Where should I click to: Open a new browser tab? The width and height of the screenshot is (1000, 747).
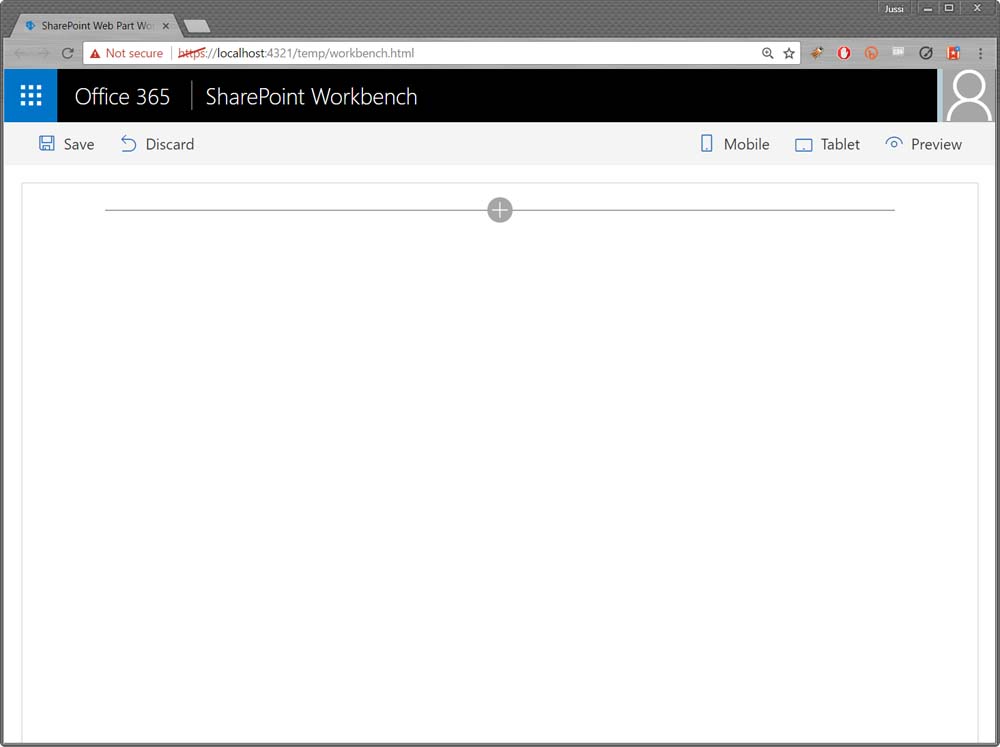click(197, 26)
